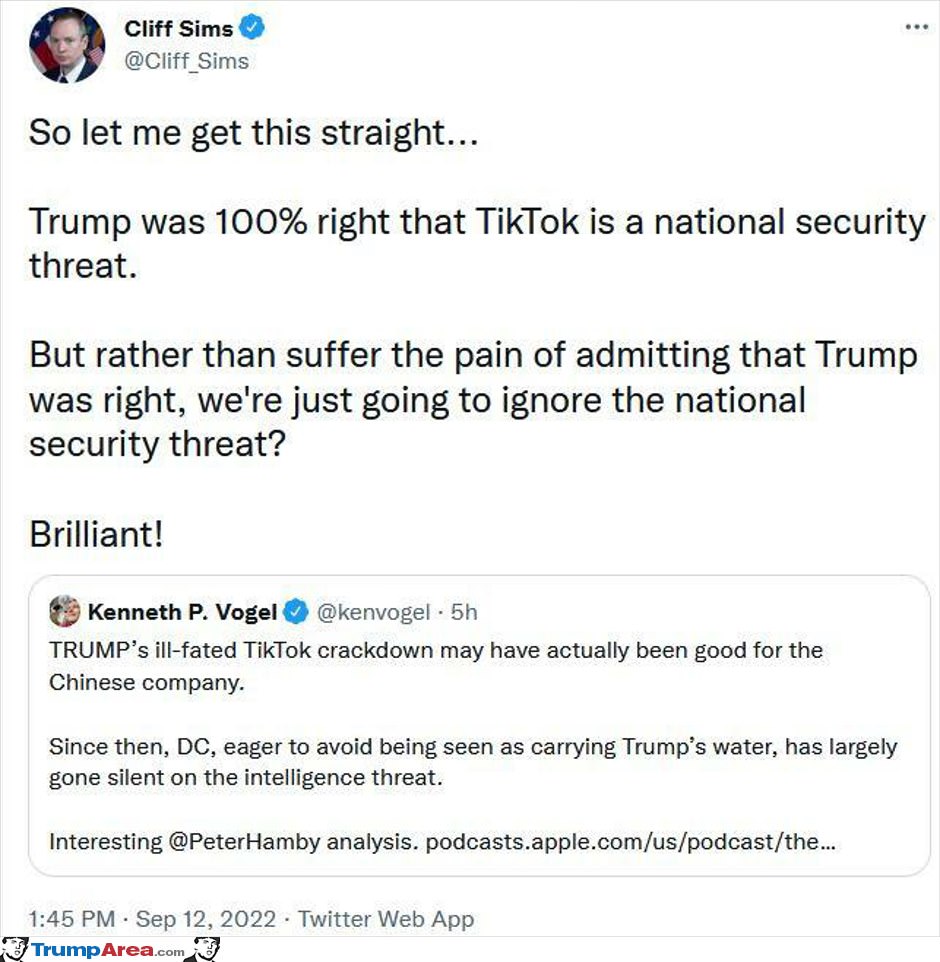Click the Cliff Sims display name
940x962 pixels.
(x=179, y=28)
